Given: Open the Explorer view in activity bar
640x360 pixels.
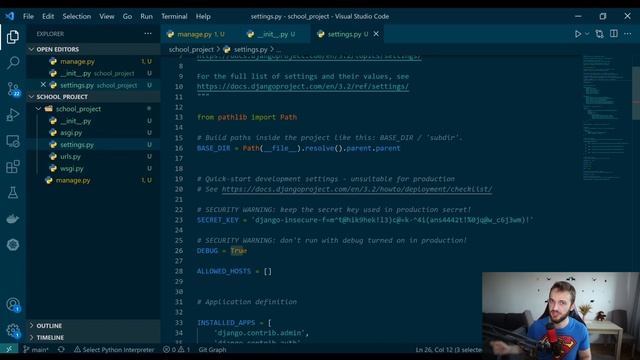Looking at the screenshot, I should pyautogui.click(x=13, y=37).
